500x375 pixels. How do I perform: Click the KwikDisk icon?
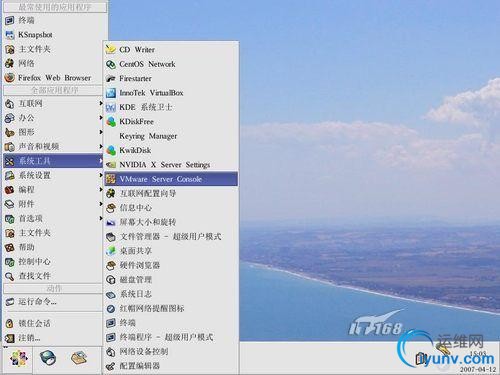tap(111, 150)
